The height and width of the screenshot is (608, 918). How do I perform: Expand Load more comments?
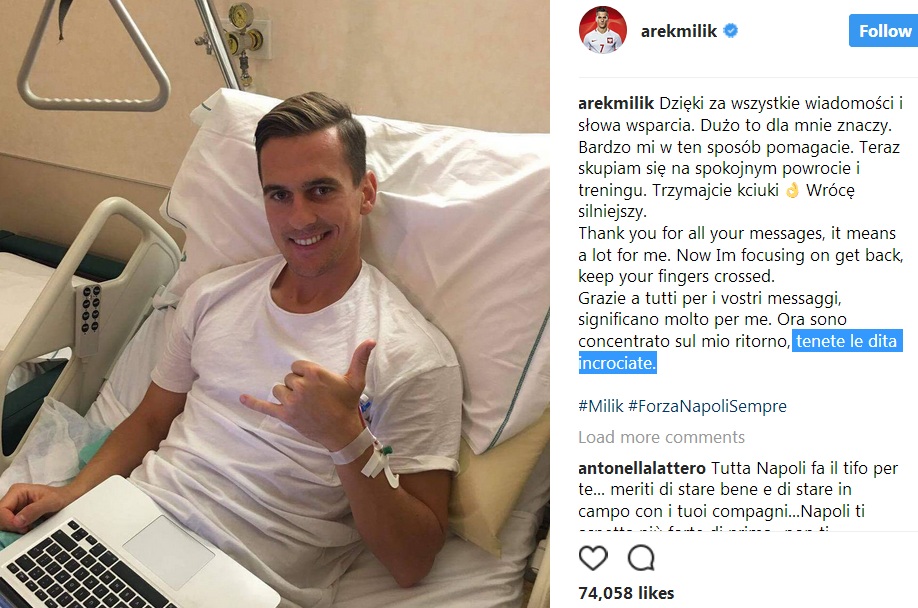[662, 437]
